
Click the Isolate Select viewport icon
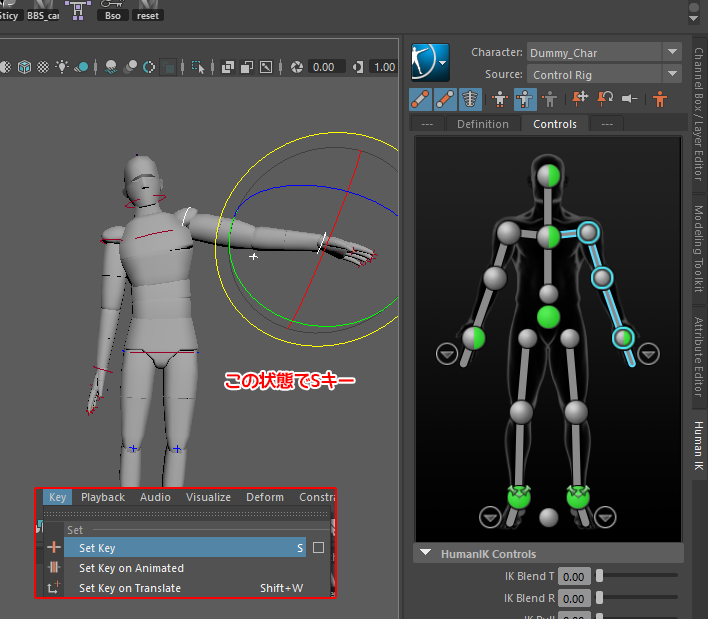coord(198,67)
